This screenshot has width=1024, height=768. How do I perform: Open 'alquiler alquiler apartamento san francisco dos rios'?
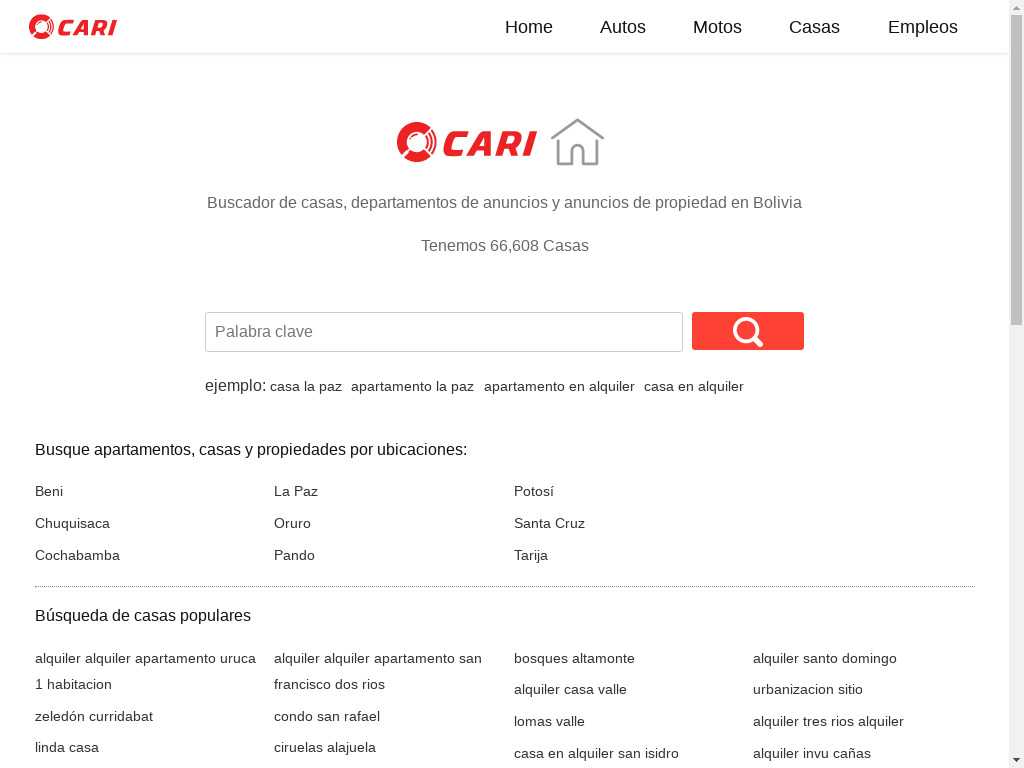pos(377,671)
